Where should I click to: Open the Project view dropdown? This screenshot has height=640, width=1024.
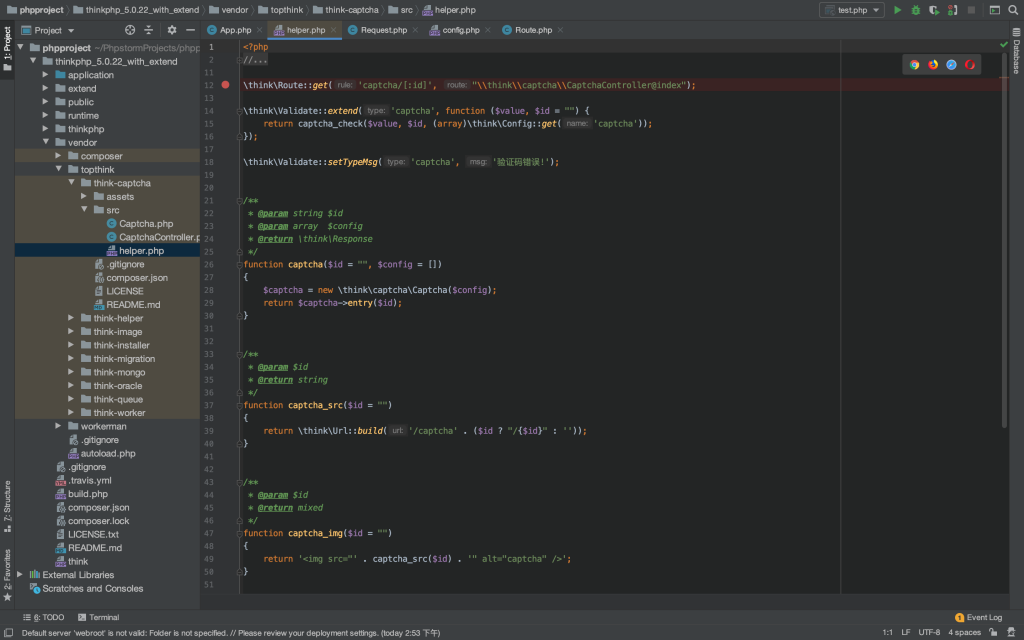coord(48,31)
